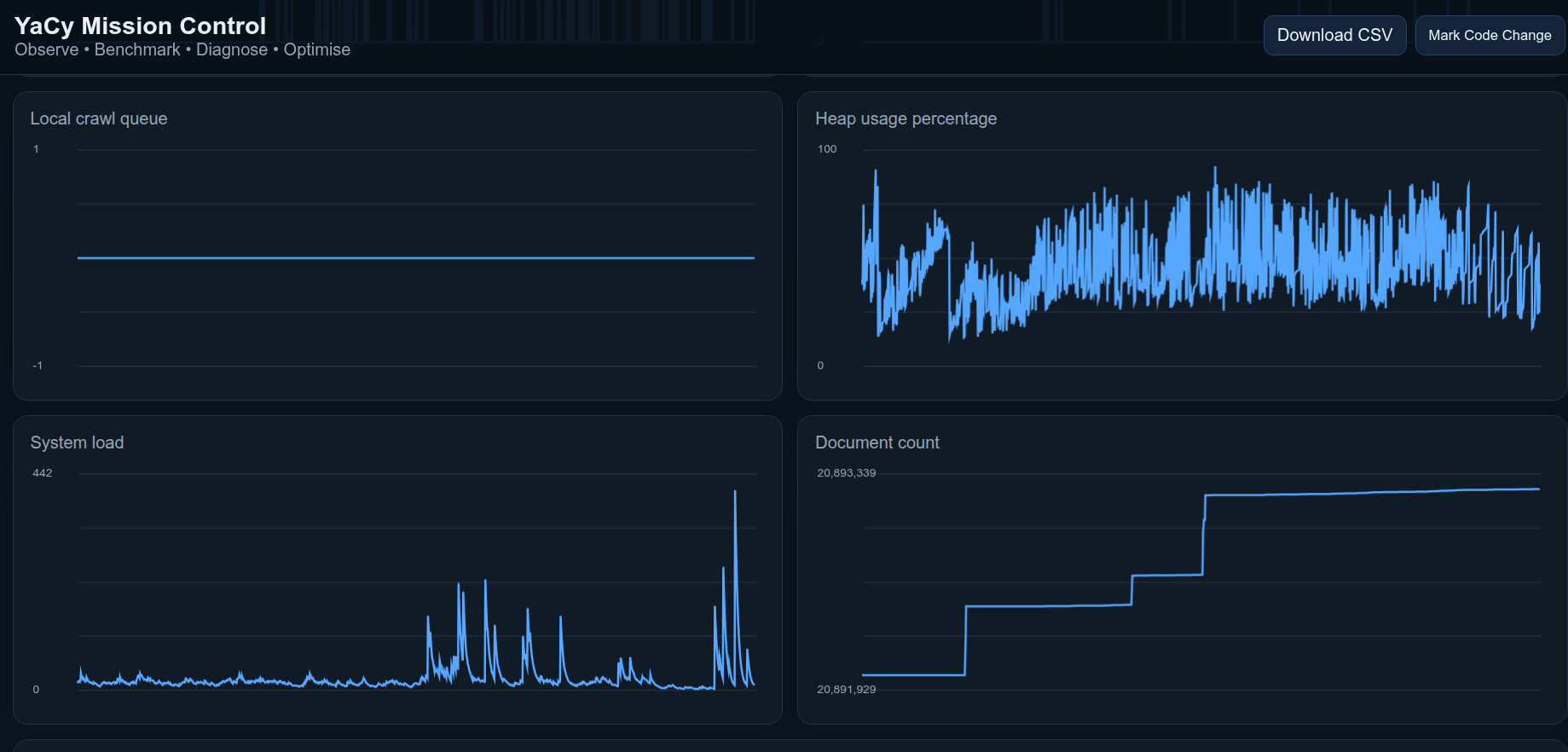1568x752 pixels.
Task: Click the Observe • Benchmark • Diagnose • Optimise subtitle
Action: pyautogui.click(x=182, y=49)
